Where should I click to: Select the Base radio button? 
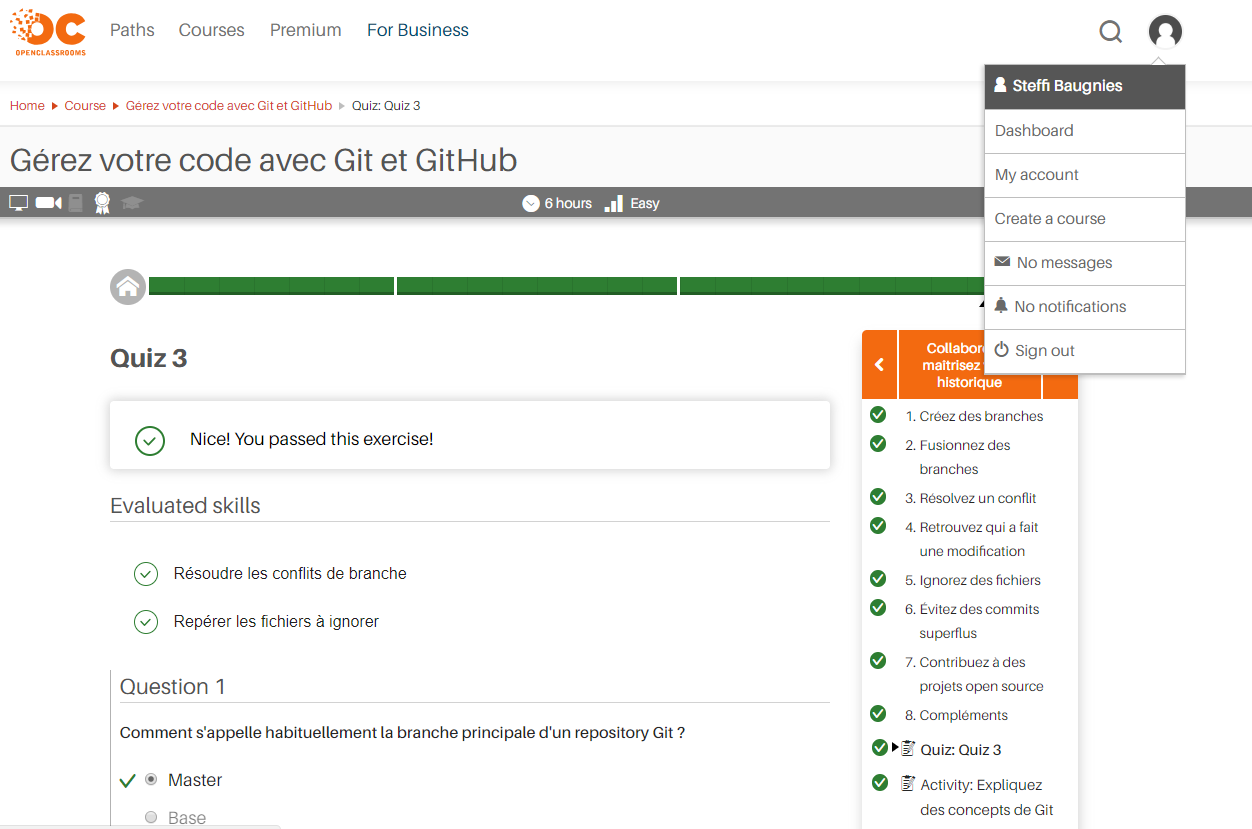click(151, 817)
